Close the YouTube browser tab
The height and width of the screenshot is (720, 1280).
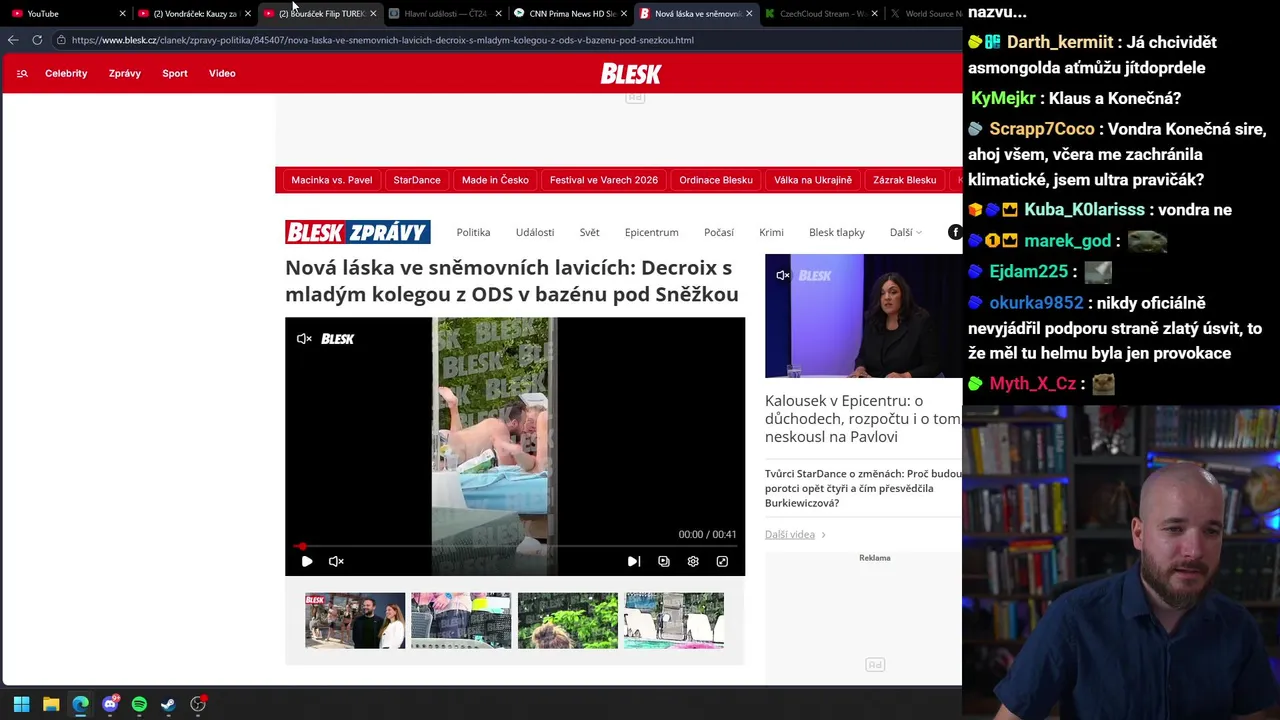122,14
